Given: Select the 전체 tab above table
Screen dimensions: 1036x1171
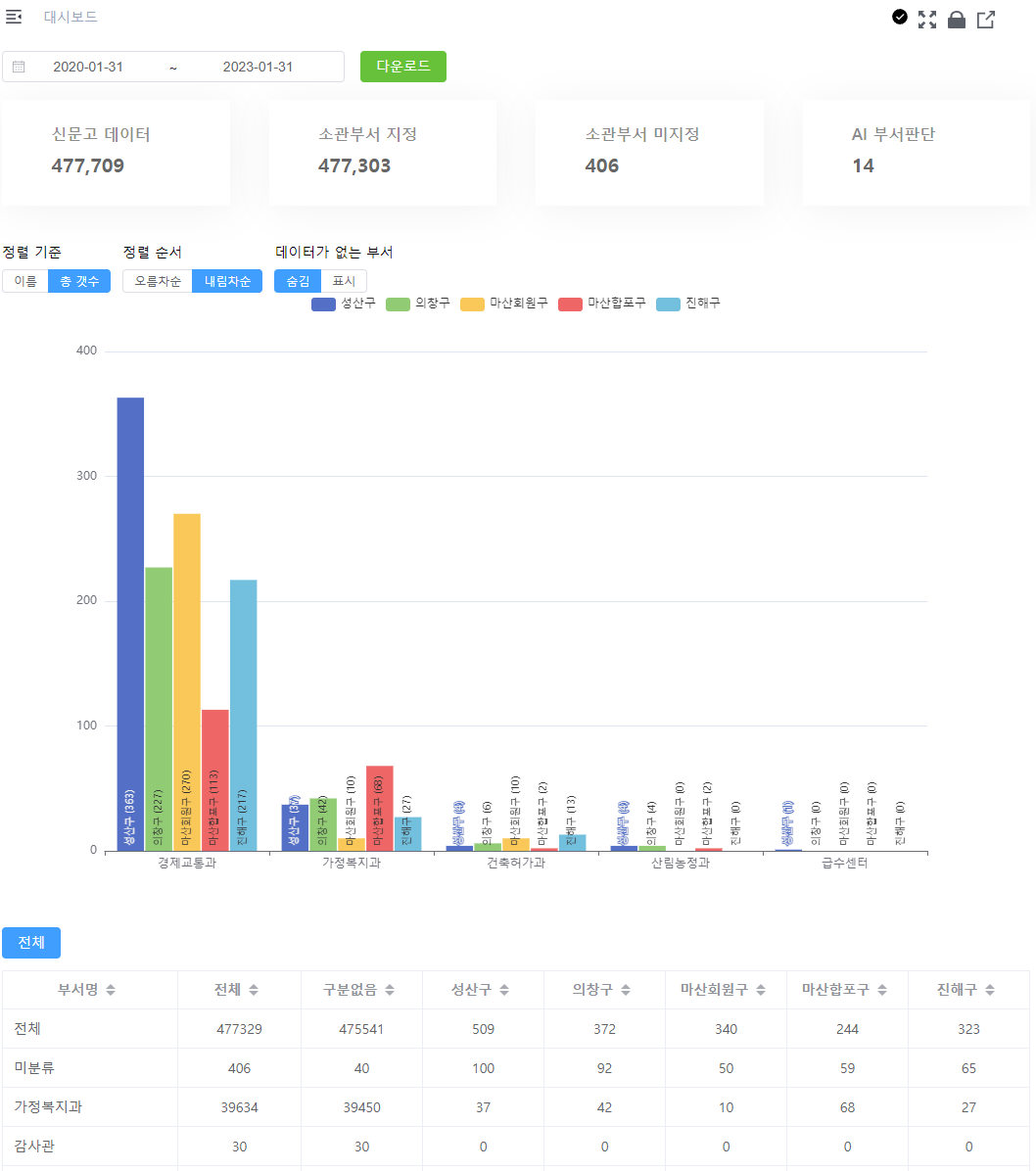Looking at the screenshot, I should point(31,943).
